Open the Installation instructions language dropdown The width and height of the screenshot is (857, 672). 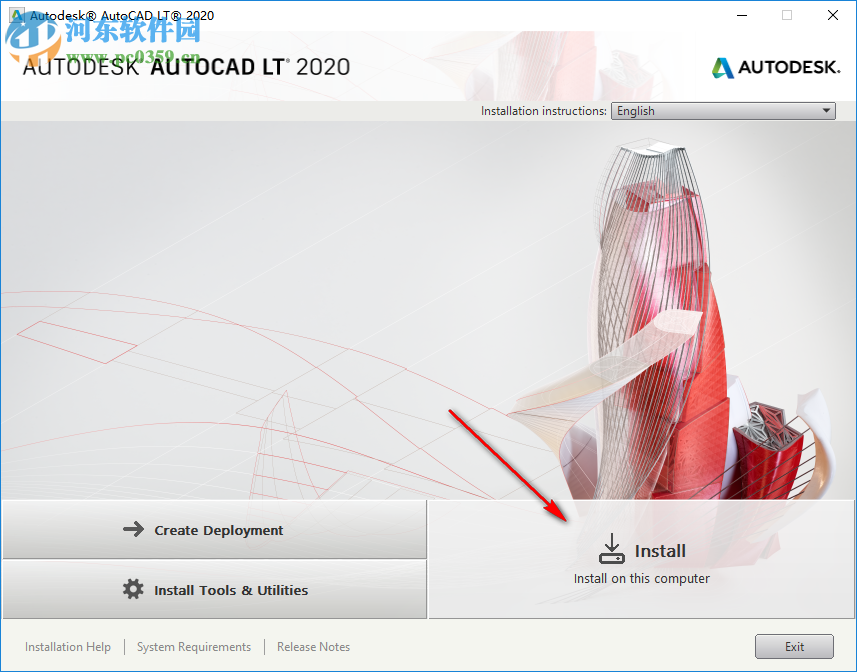point(722,111)
